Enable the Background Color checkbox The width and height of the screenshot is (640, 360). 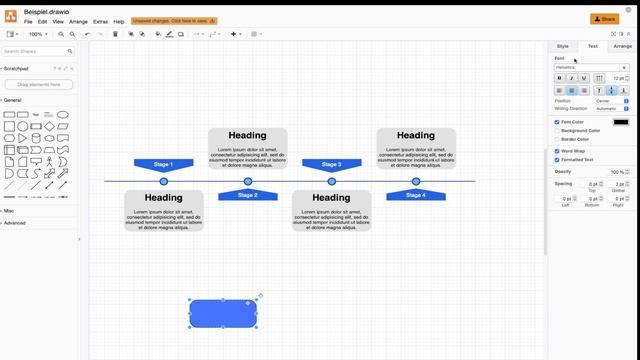coord(557,131)
